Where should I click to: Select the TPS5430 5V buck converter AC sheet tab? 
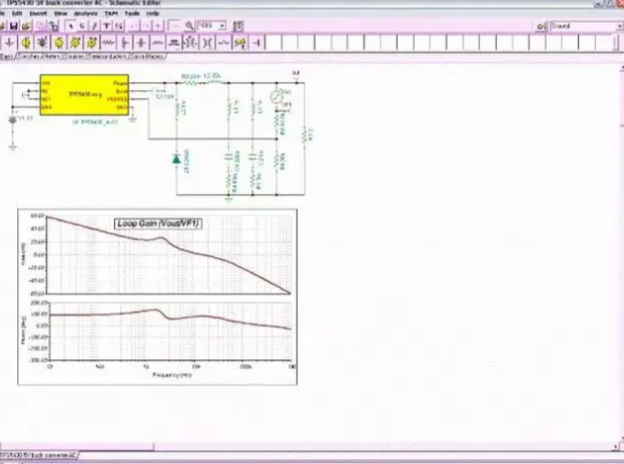[x=38, y=456]
